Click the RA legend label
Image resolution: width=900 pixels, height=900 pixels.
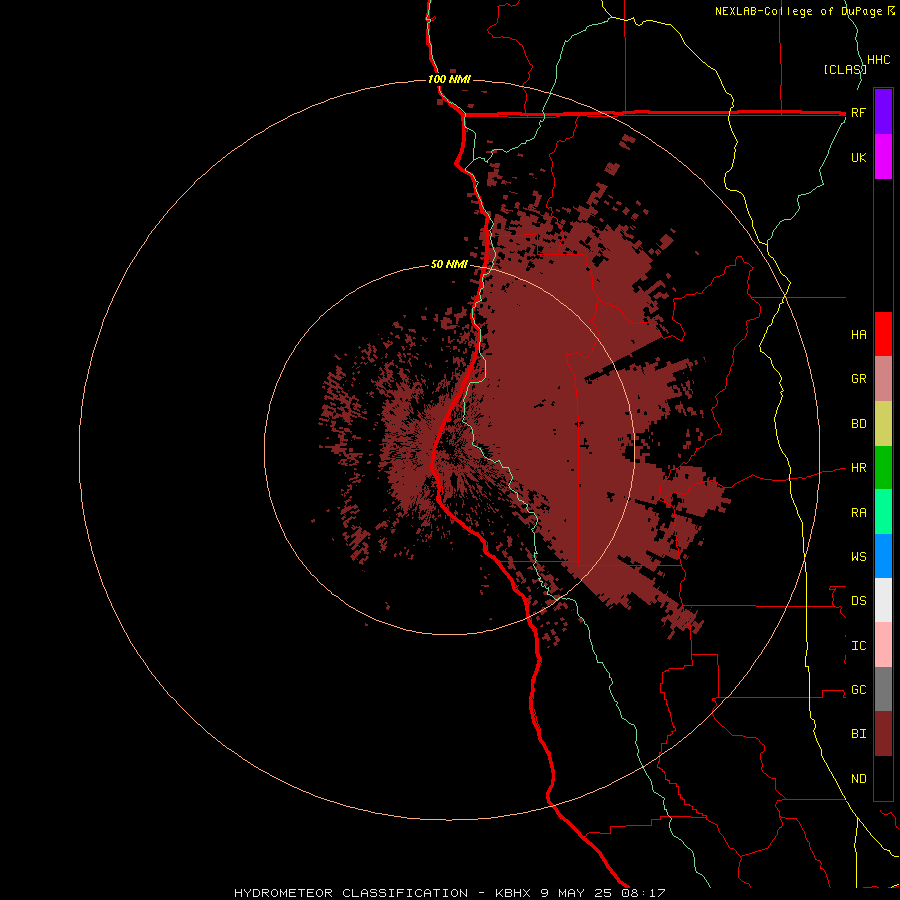859,513
